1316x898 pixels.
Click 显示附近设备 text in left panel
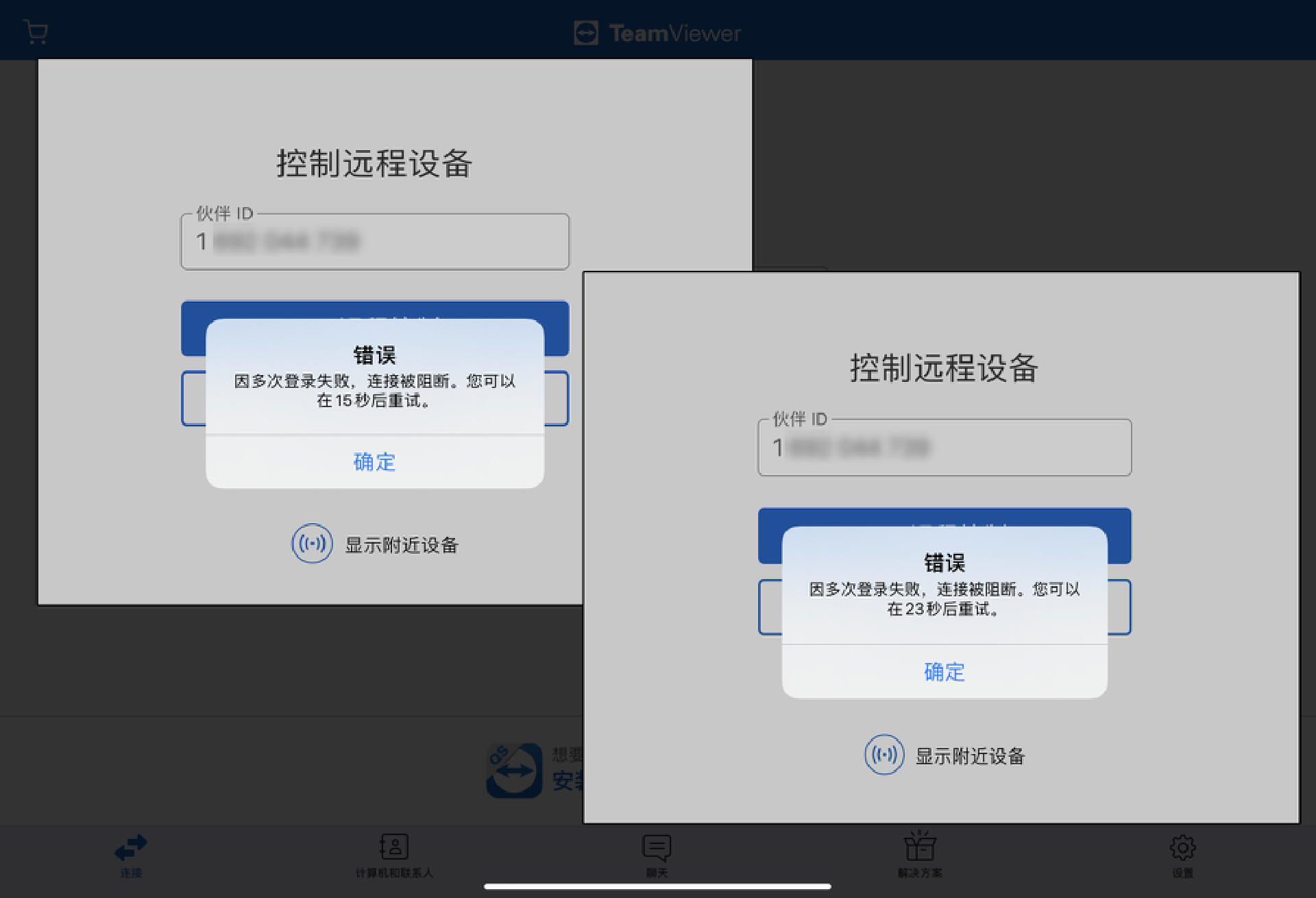tap(401, 545)
